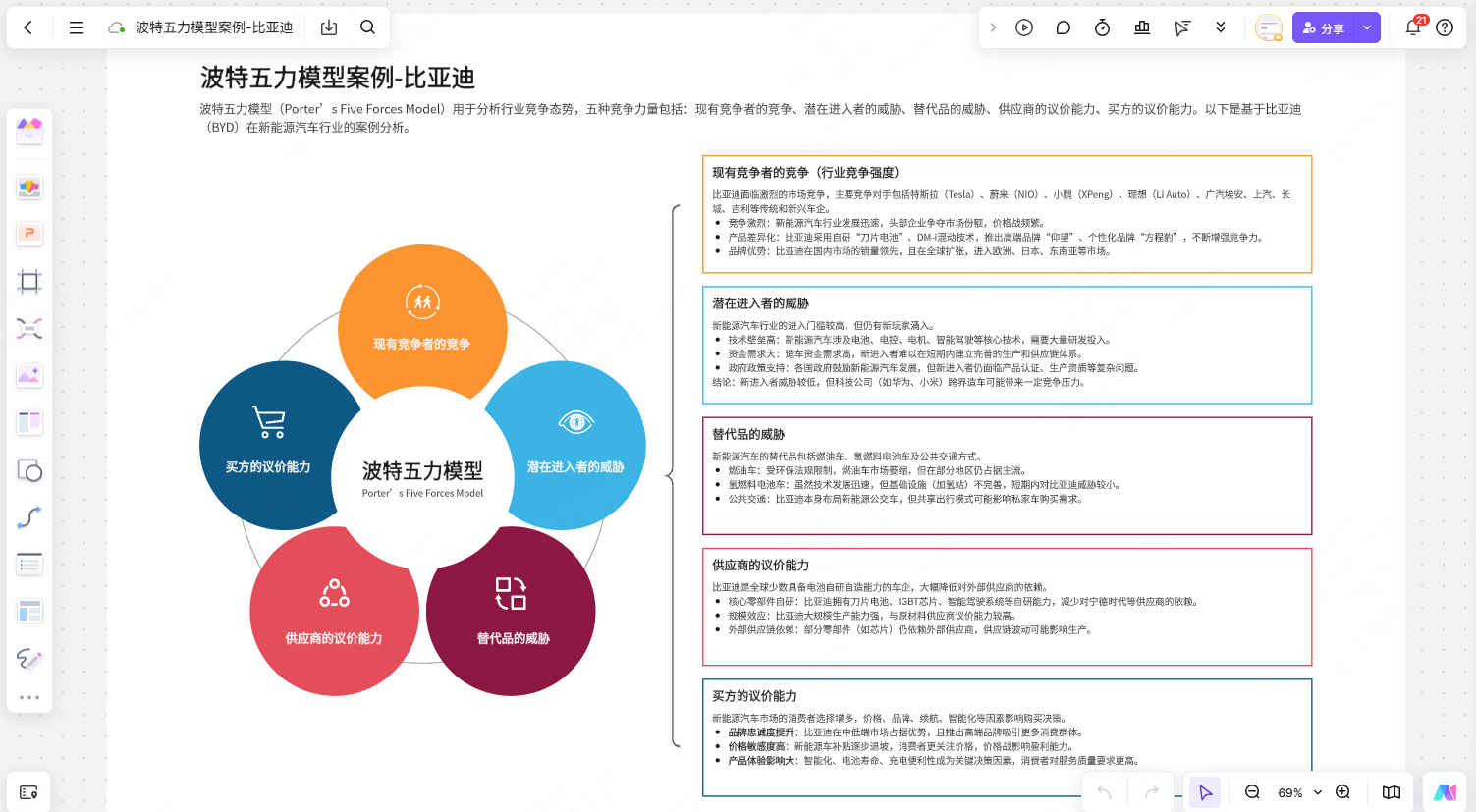
Task: Click heading 现有竞争者的竞争（行业竞争强度）
Action: 805,172
